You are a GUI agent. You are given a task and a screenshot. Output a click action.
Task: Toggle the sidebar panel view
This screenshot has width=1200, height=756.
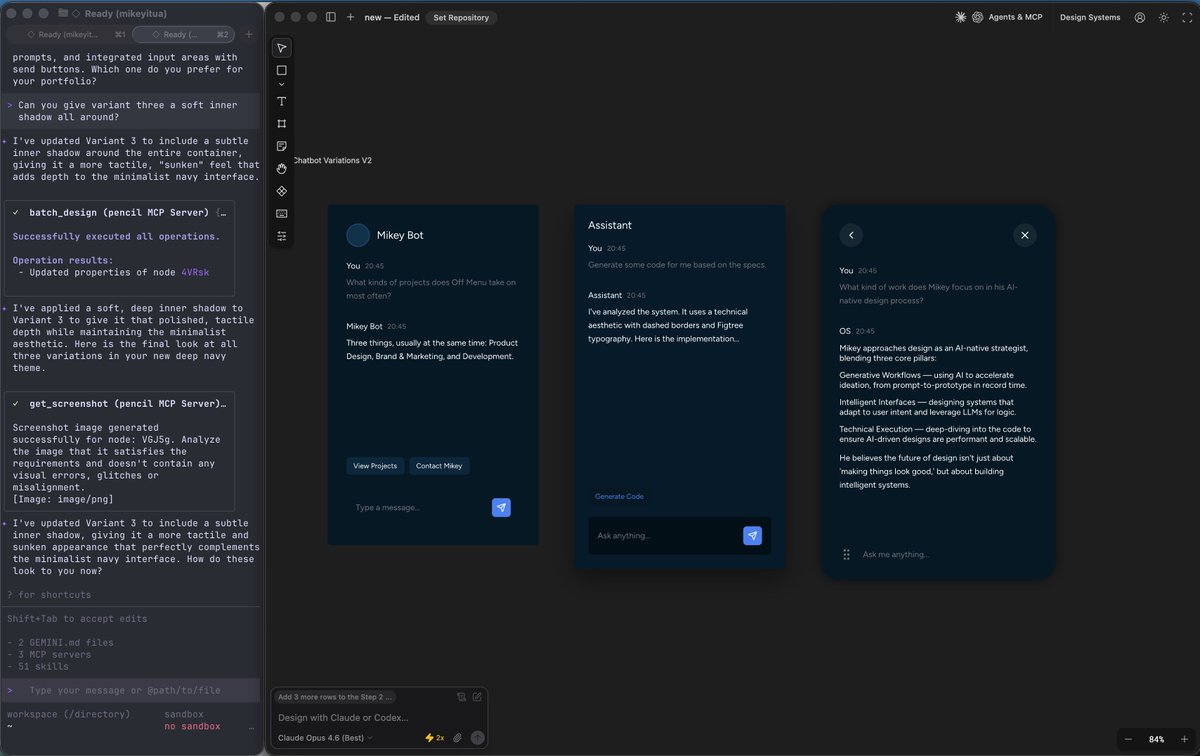point(330,17)
